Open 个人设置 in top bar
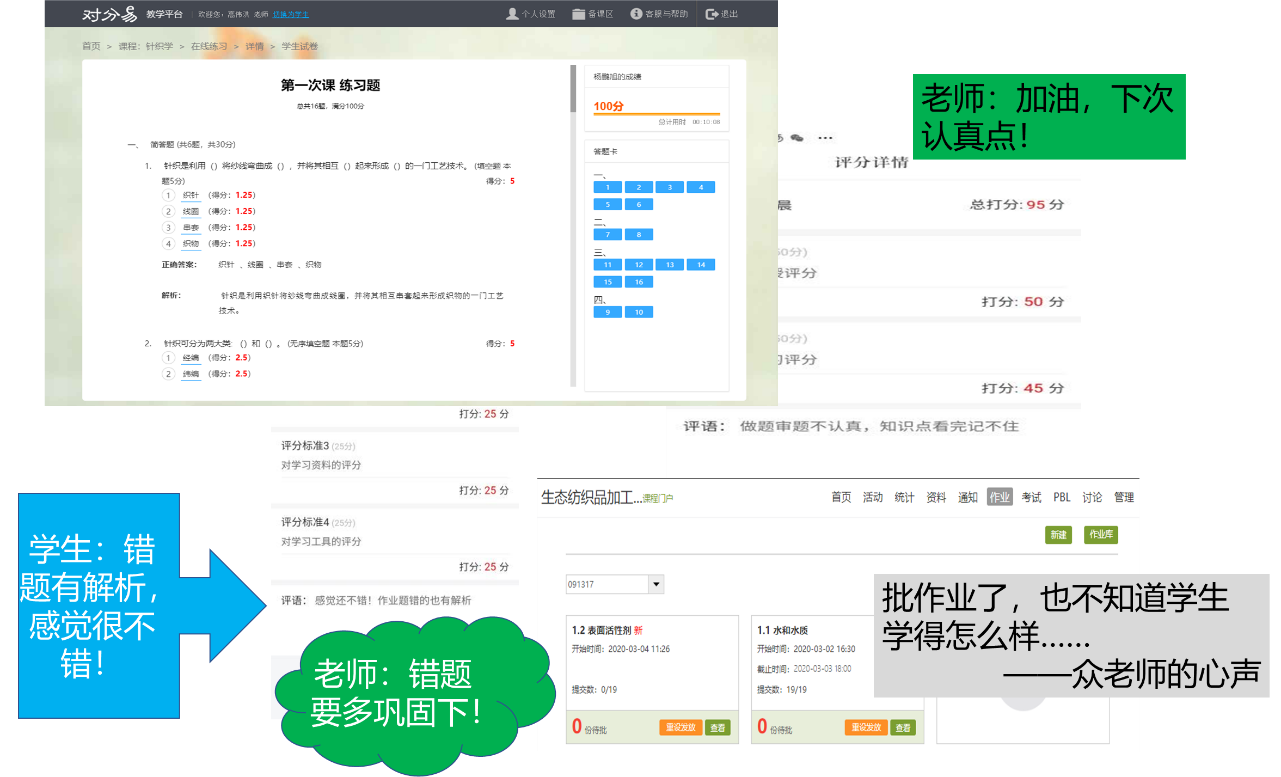Screen dimensions: 1281x777 point(512,14)
